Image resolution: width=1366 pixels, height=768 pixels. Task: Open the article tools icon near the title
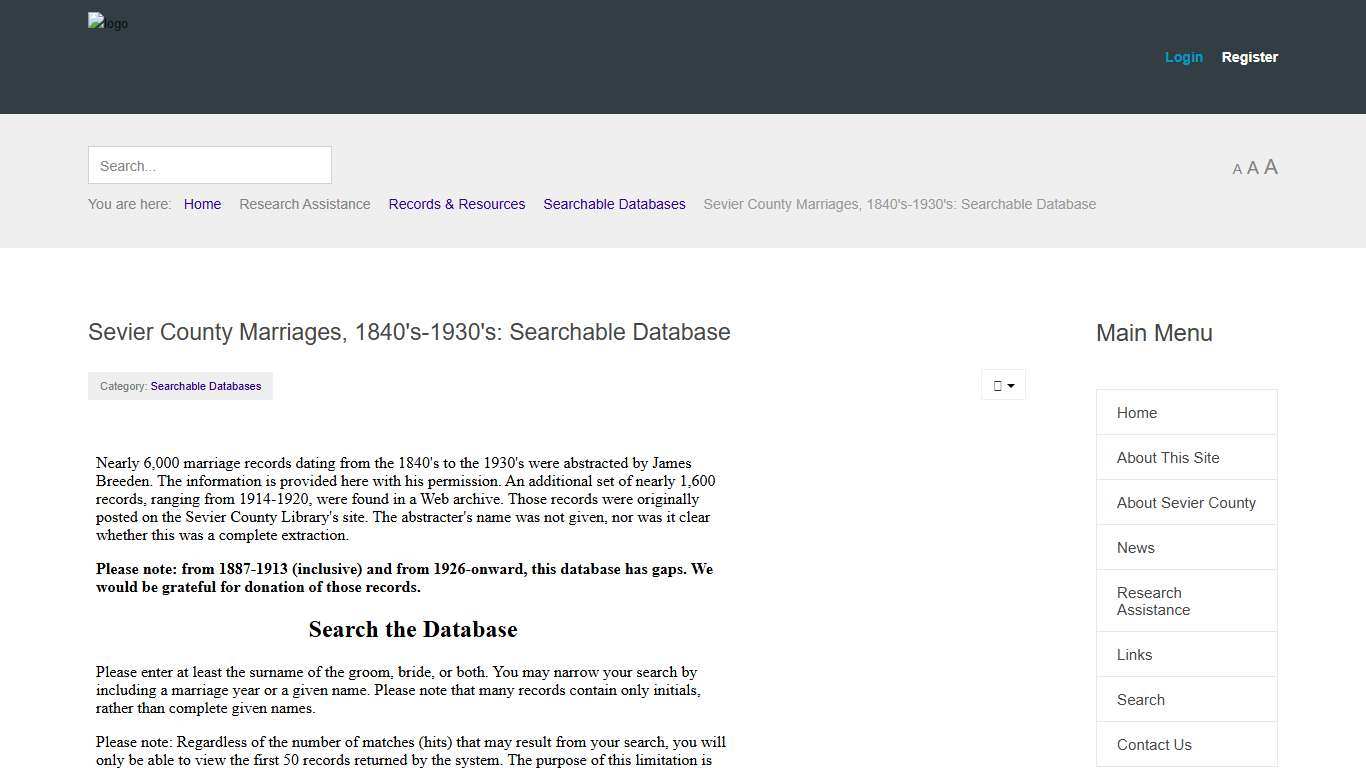997,384
